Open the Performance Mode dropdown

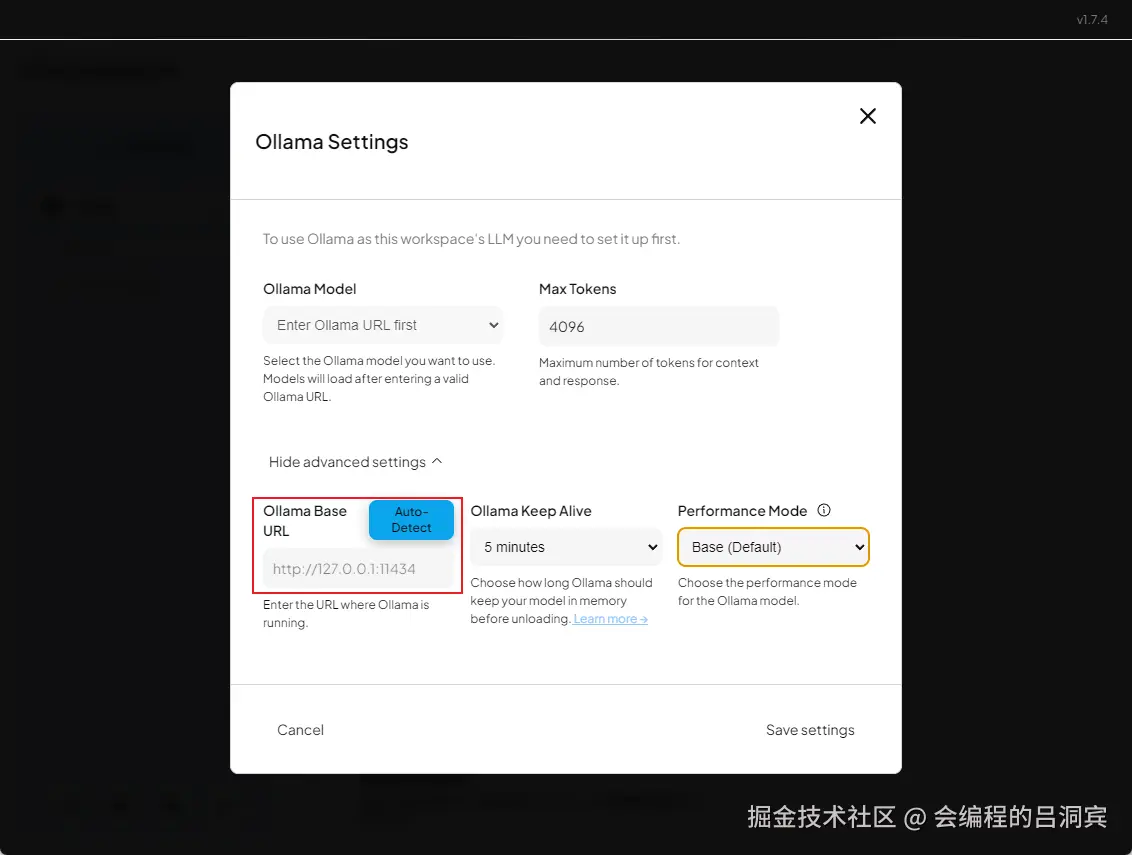point(773,547)
